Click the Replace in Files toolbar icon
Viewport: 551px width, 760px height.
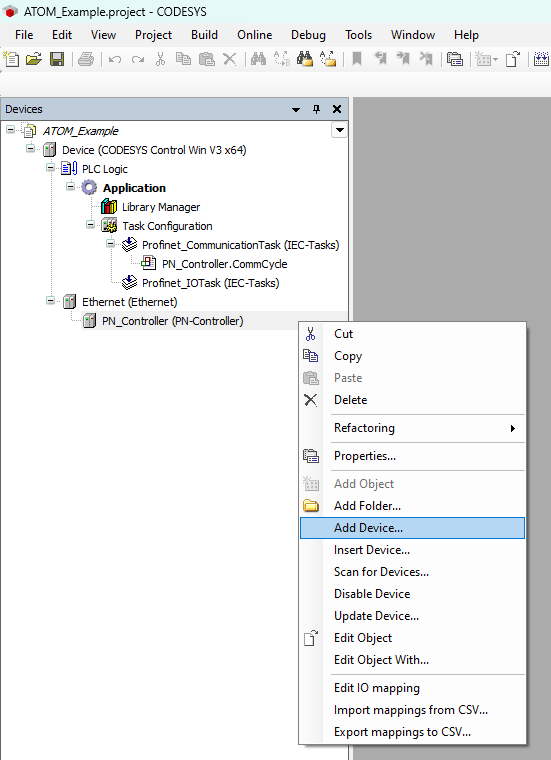click(328, 59)
